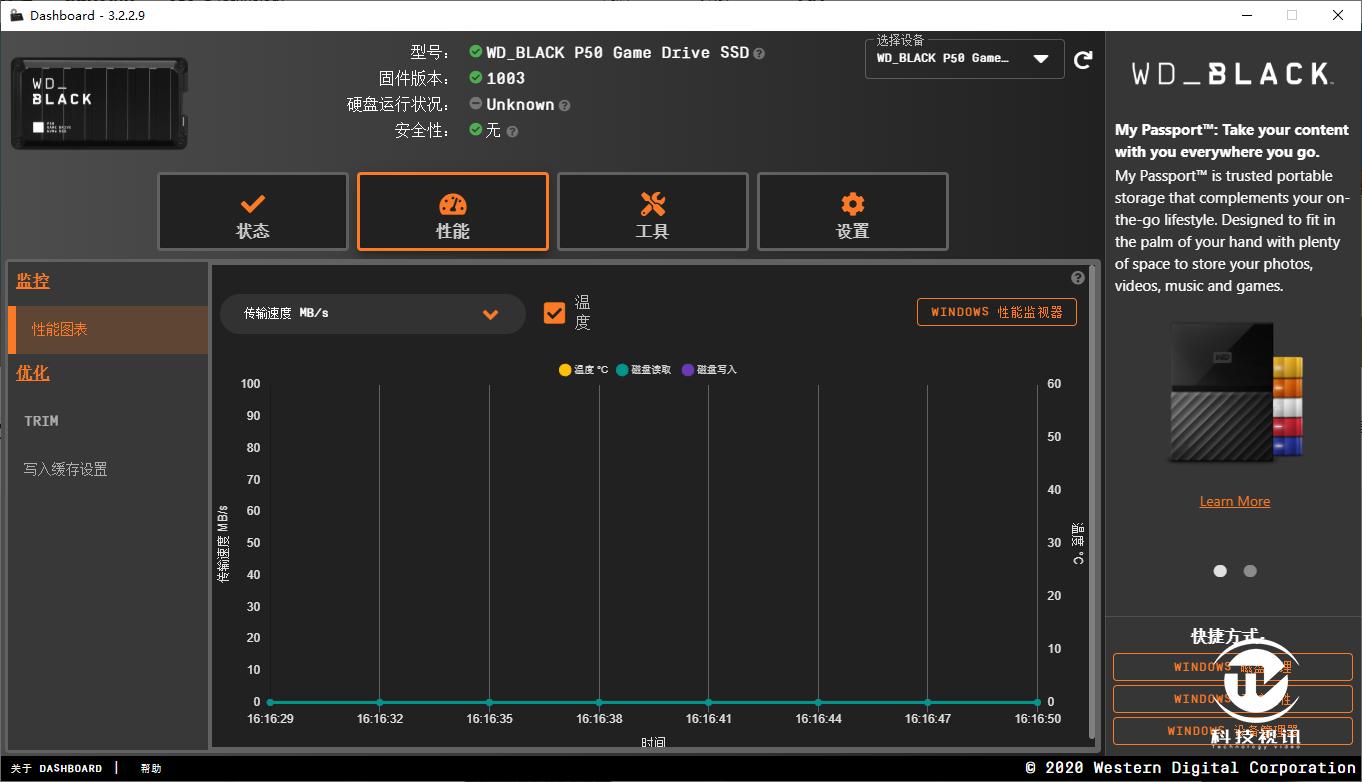Viewport: 1362px width, 782px height.
Task: Click help icon beside security status
Action: pos(513,131)
